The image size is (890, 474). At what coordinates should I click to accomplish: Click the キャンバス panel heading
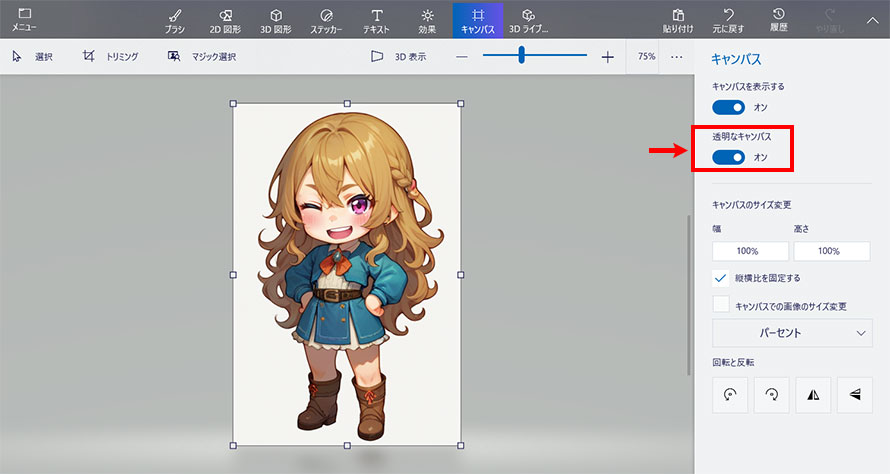736,59
